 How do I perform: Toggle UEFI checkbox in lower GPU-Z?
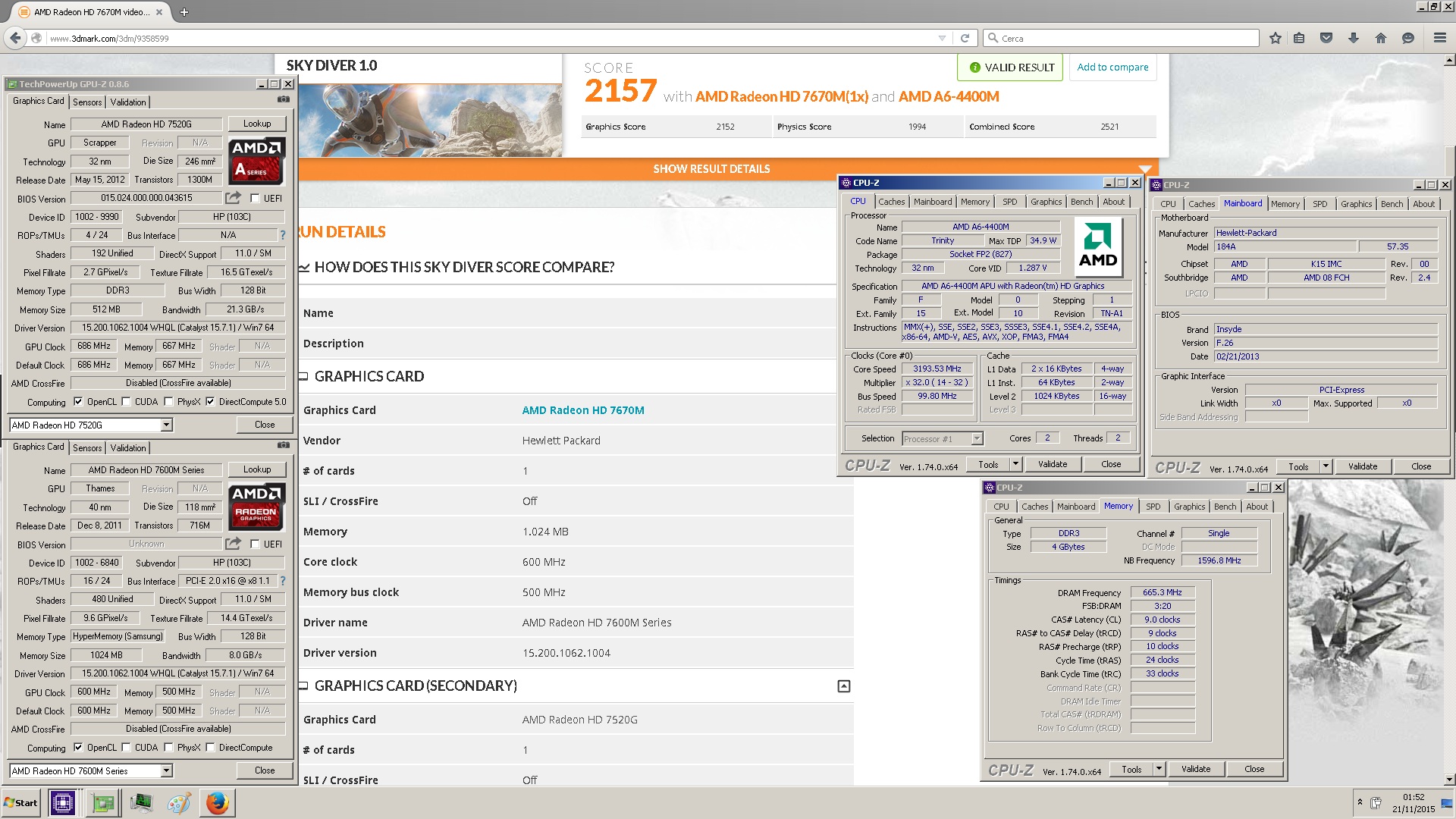(x=255, y=544)
